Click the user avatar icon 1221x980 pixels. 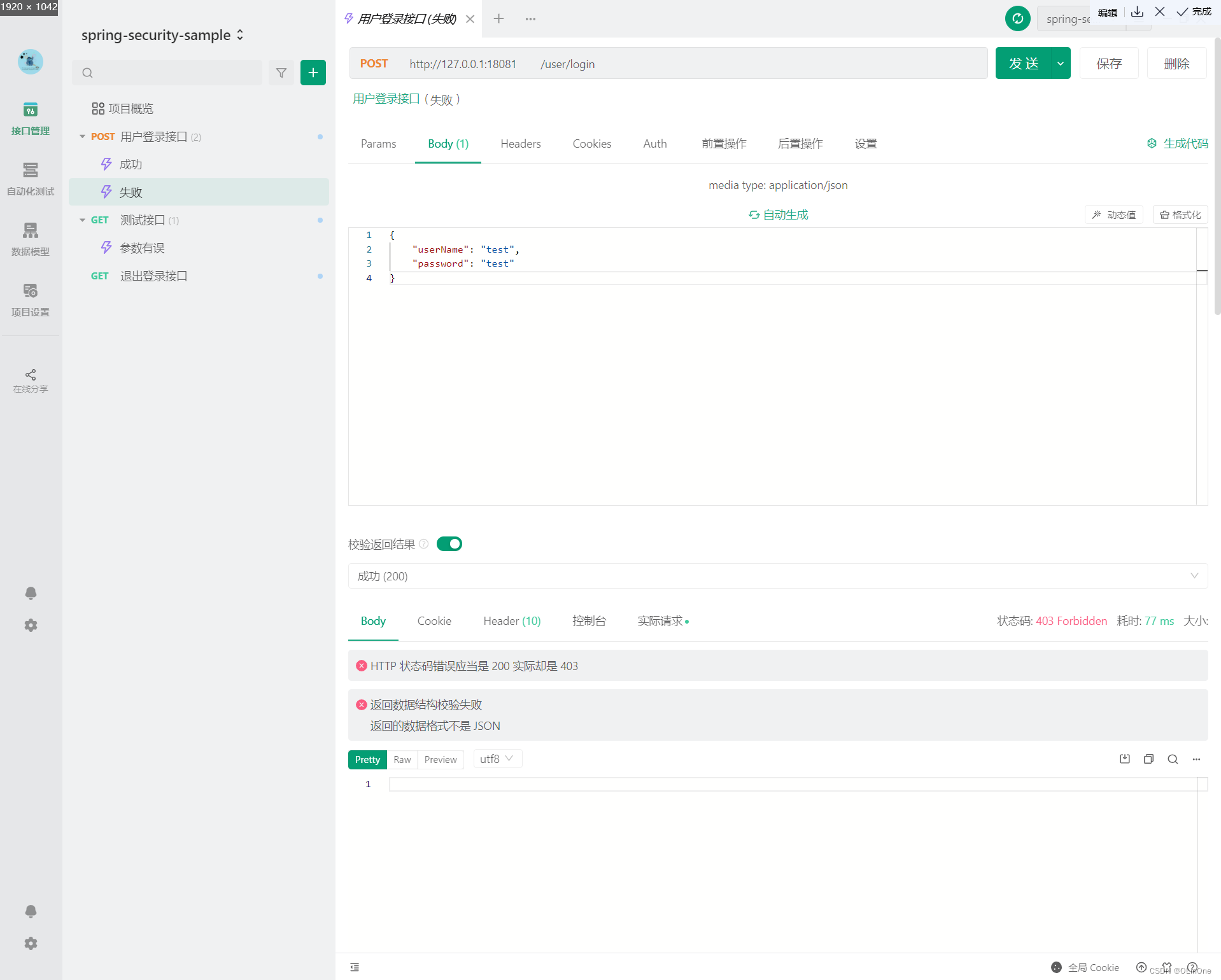[x=31, y=62]
